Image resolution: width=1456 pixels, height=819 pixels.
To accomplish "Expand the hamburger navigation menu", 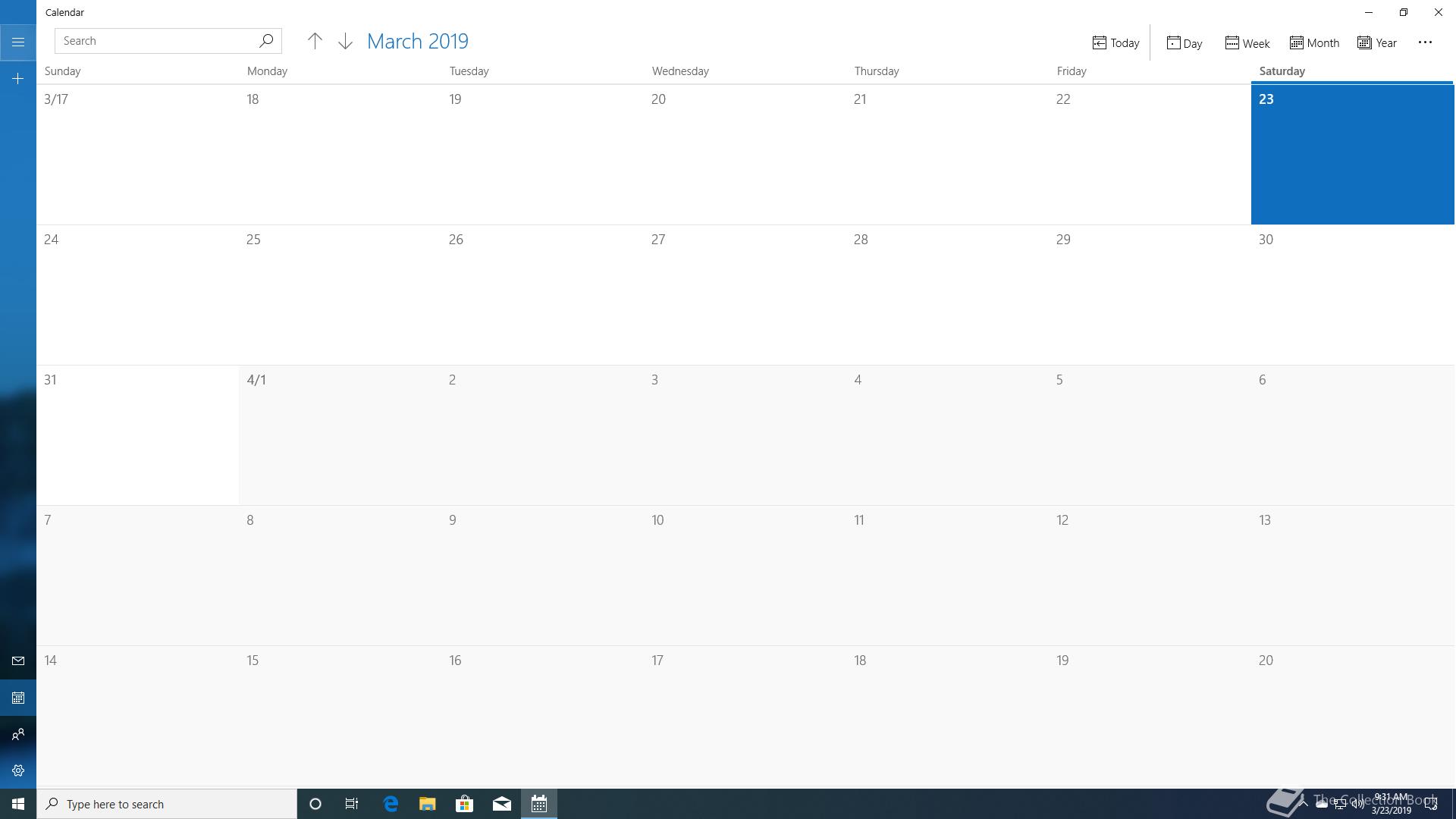I will point(18,42).
